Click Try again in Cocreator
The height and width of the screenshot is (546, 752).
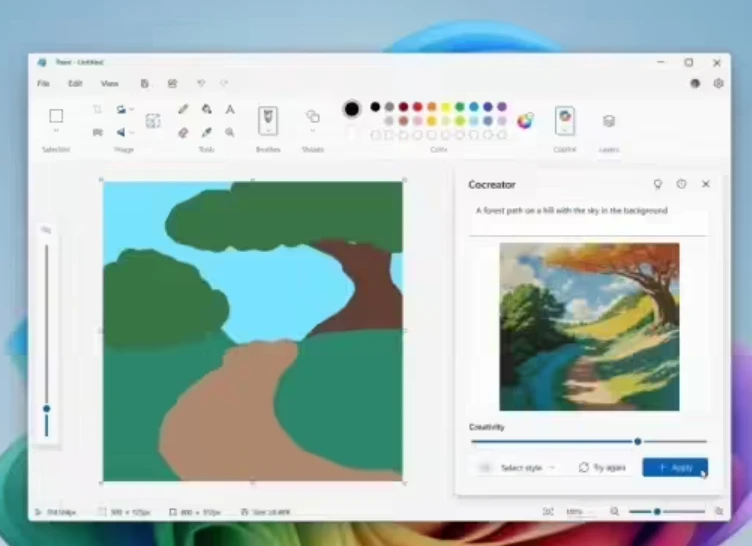(602, 467)
